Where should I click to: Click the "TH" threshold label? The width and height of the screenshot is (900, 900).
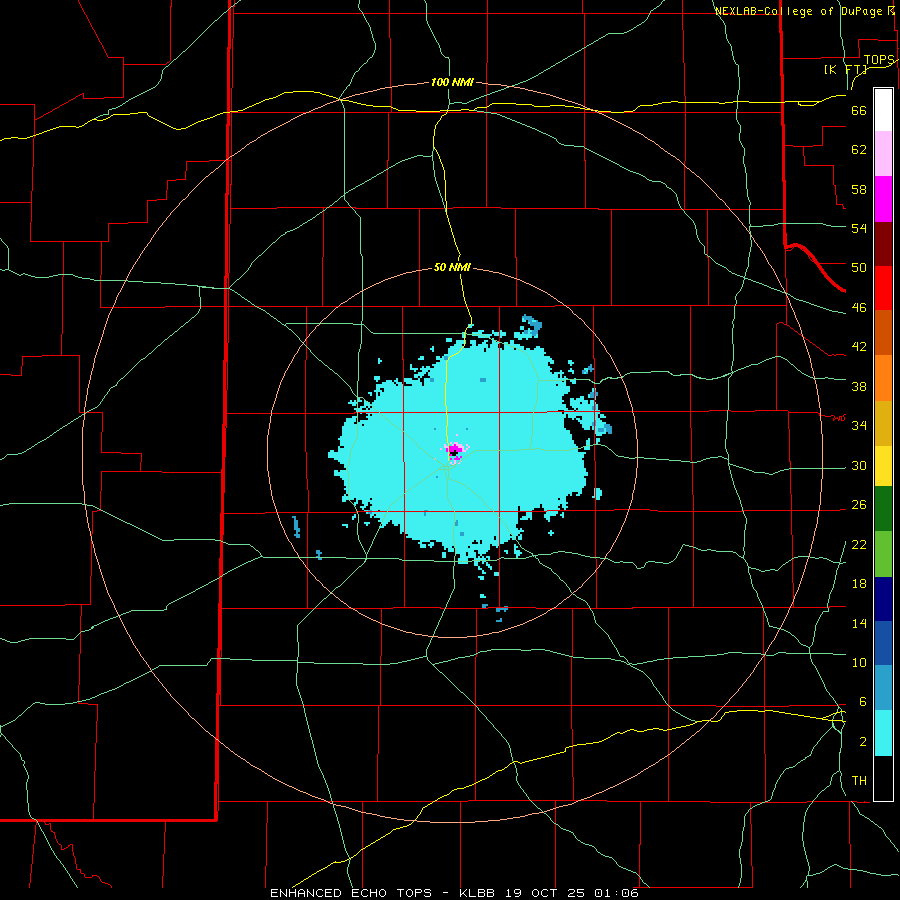[x=859, y=781]
